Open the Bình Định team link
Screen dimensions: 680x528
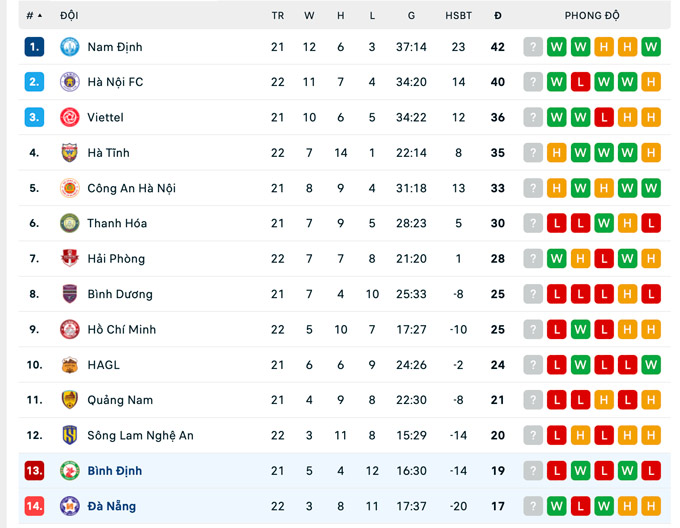tap(114, 471)
